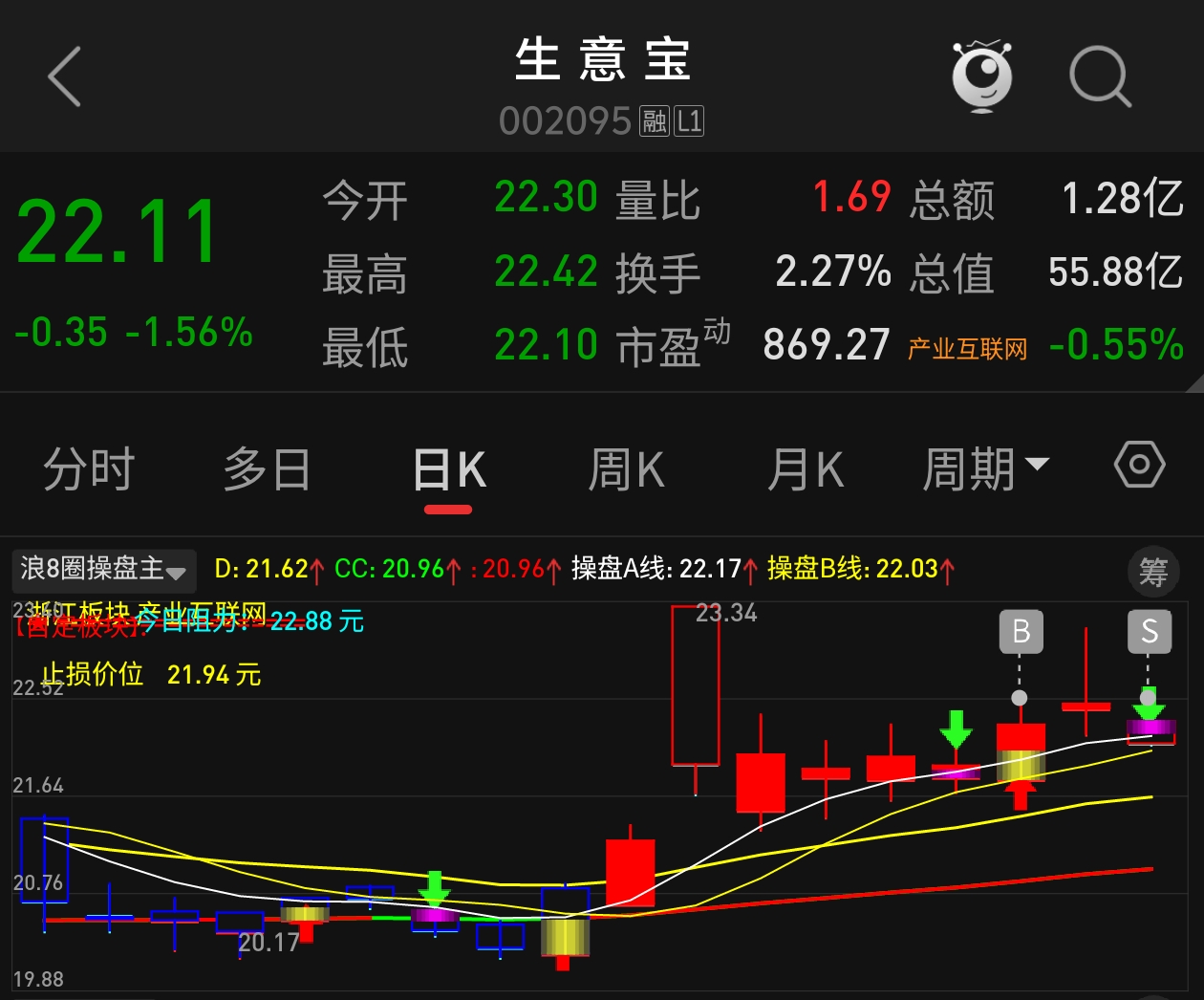Tap the 止损价位 21.94 元 label
The image size is (1204, 1000).
coord(151,675)
